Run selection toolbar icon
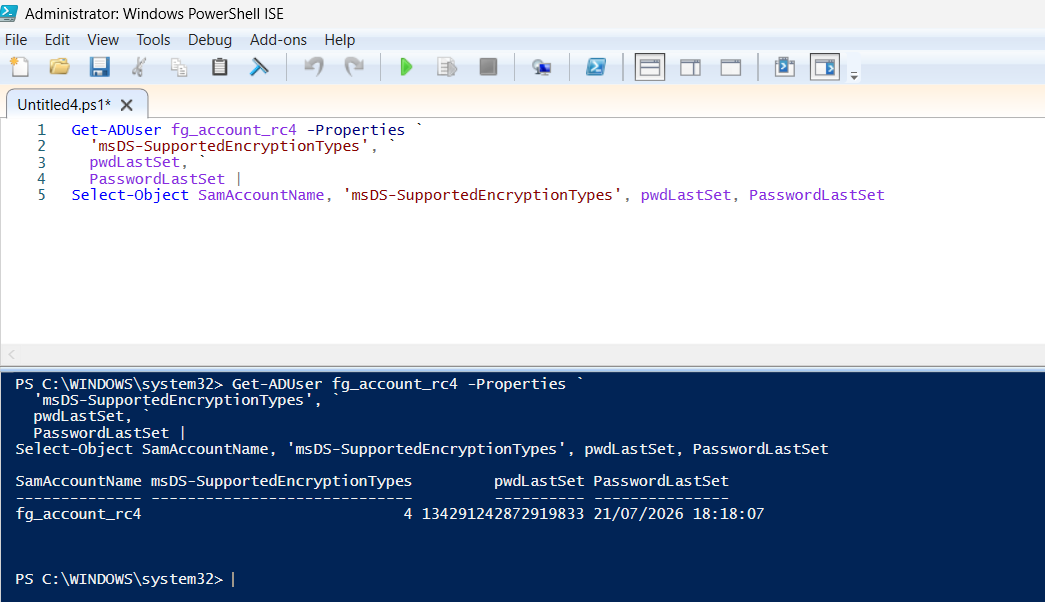 point(447,67)
